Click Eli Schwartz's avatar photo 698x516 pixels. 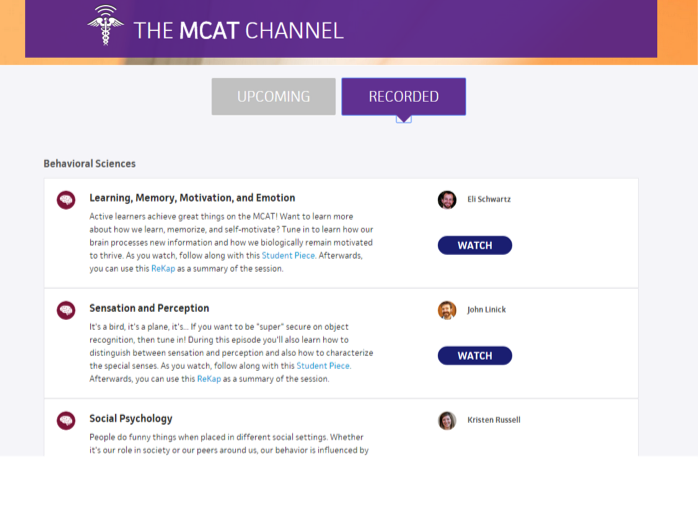click(447, 200)
